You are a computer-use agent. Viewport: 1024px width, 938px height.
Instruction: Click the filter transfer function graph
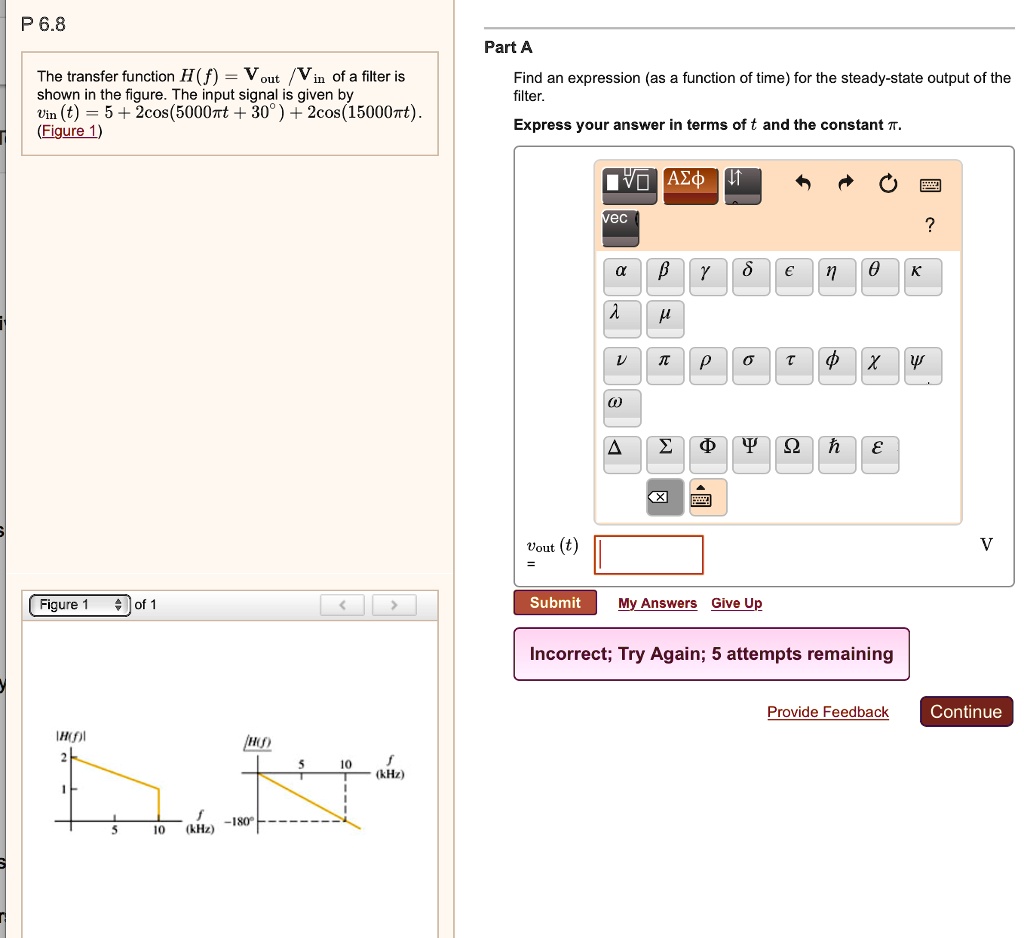click(x=230, y=784)
